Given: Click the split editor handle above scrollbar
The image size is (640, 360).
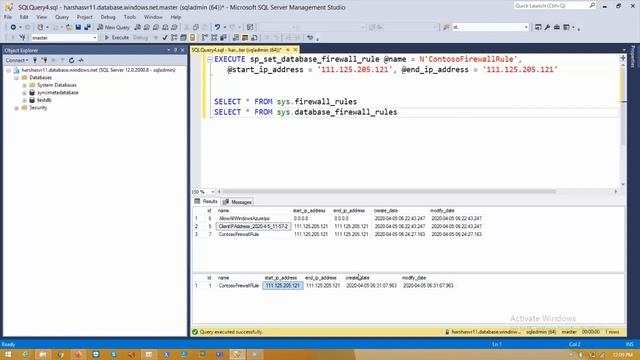Looking at the screenshot, I should [x=623, y=58].
